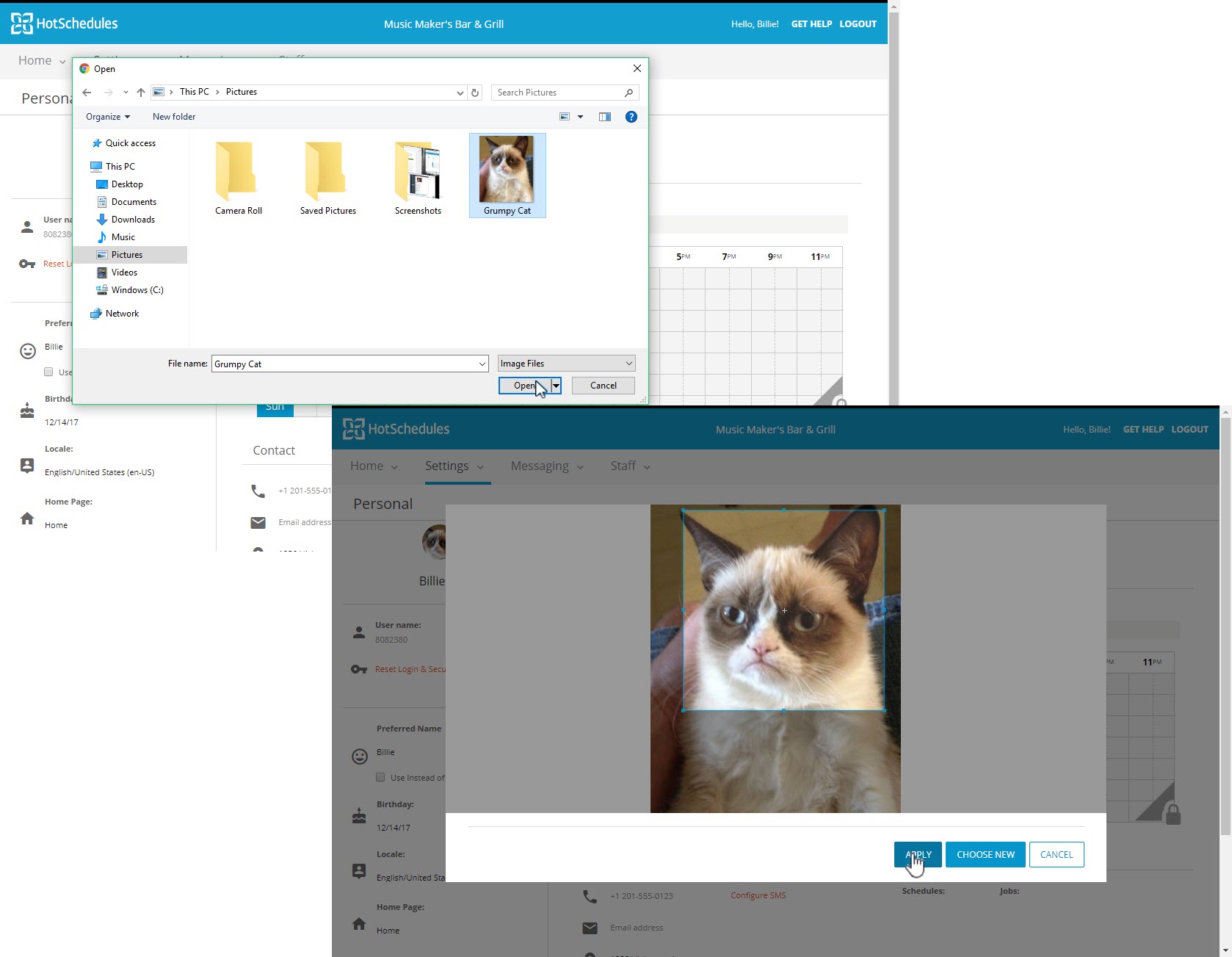Viewport: 1232px width, 957px height.
Task: Click the File name text field
Action: [344, 364]
